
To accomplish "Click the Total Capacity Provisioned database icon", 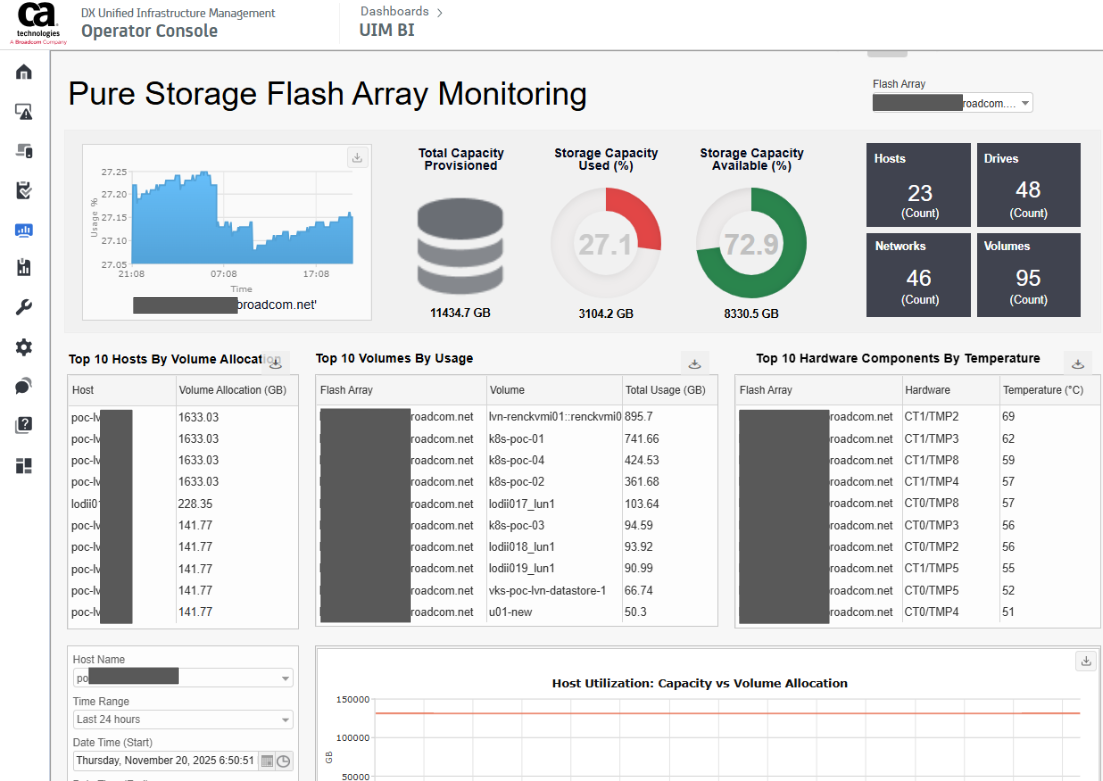I will coord(460,246).
